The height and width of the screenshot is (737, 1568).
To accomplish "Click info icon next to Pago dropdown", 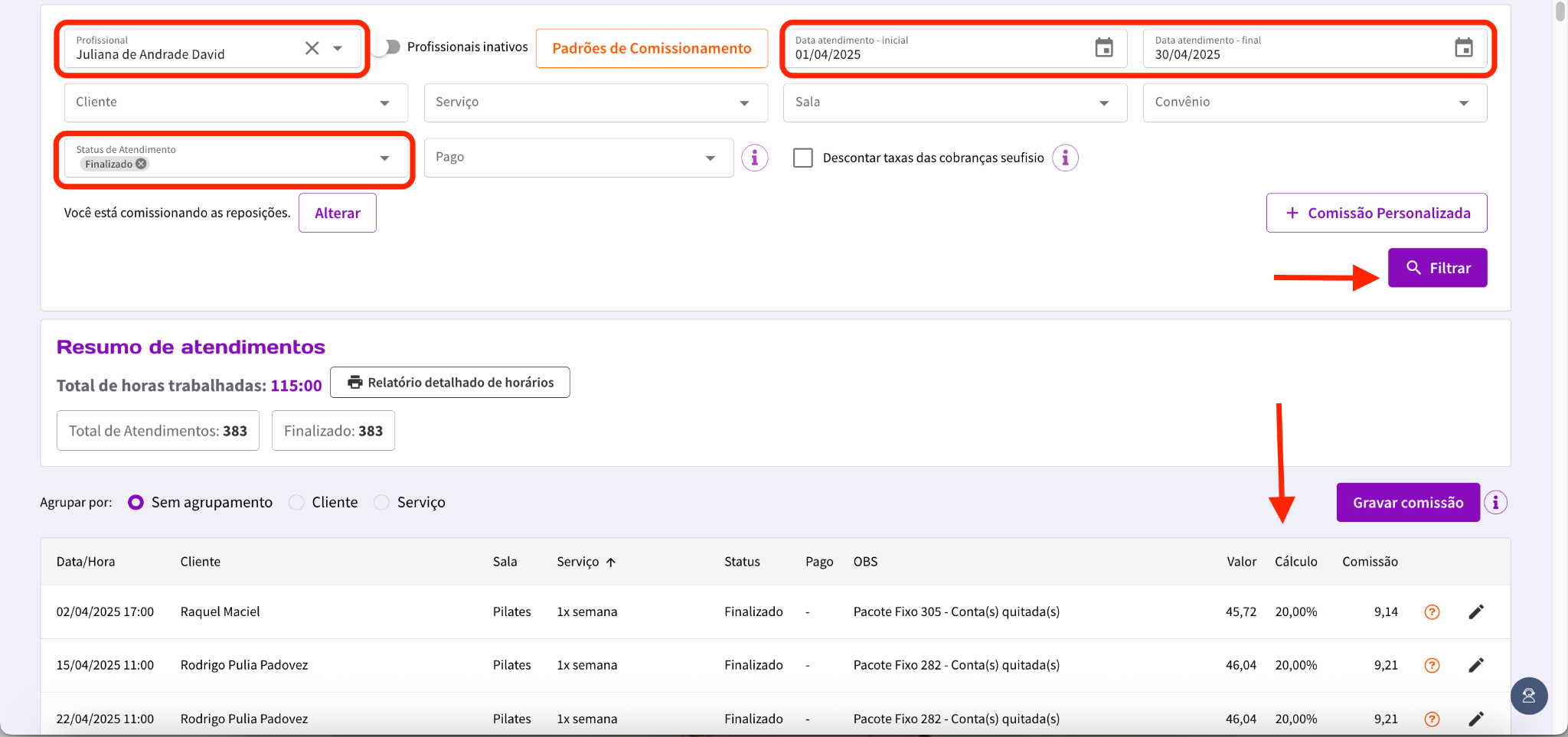I will click(x=754, y=158).
